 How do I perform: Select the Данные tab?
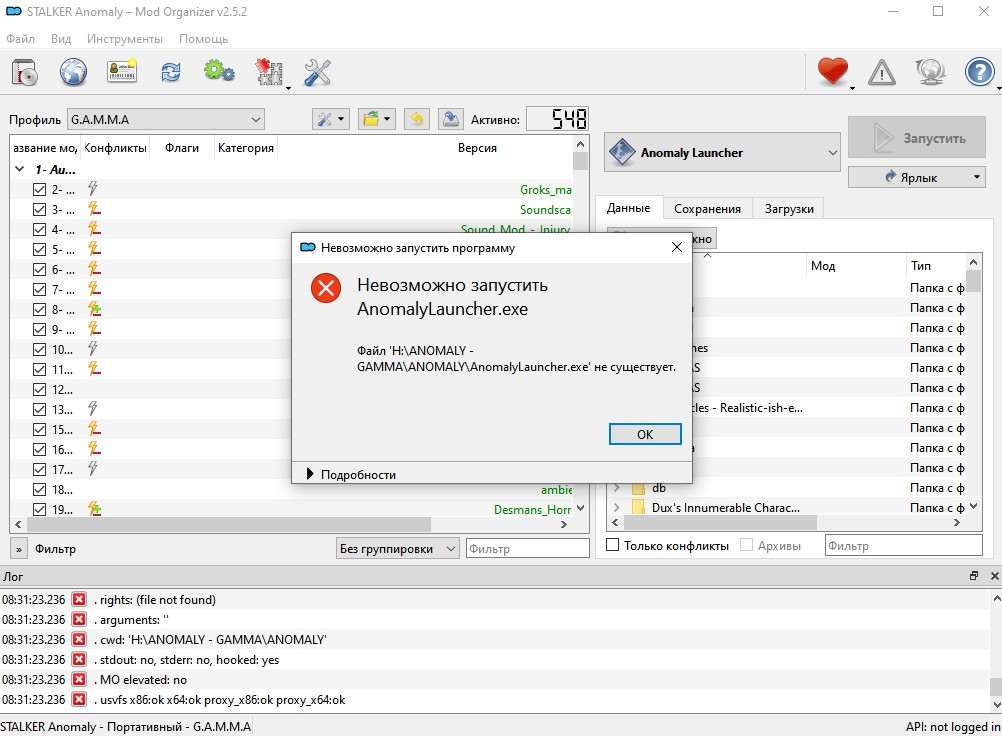point(629,208)
